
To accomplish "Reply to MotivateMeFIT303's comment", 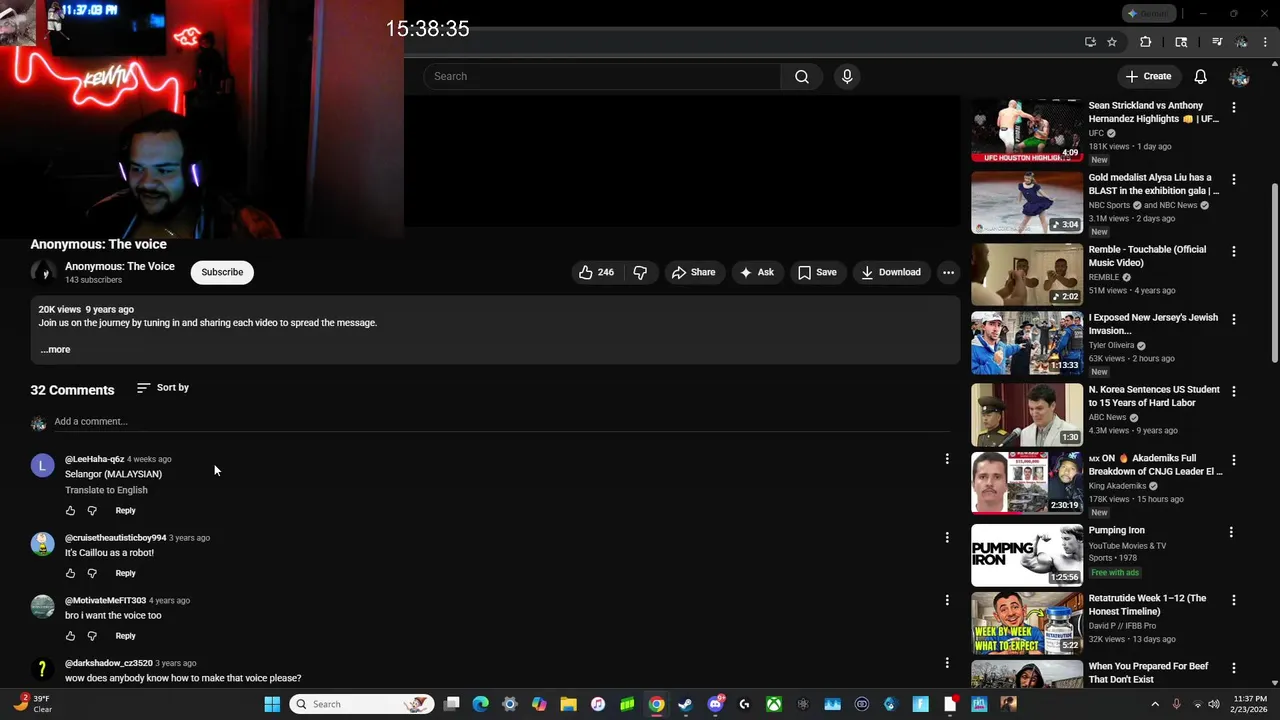I will (x=125, y=636).
